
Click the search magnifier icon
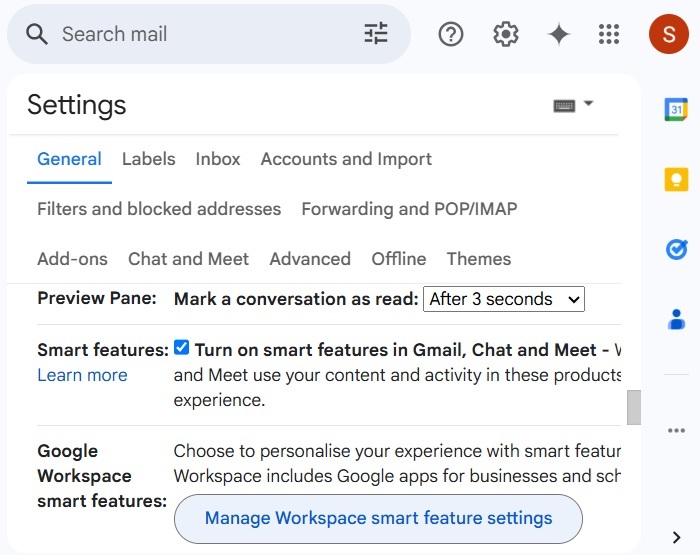[37, 34]
